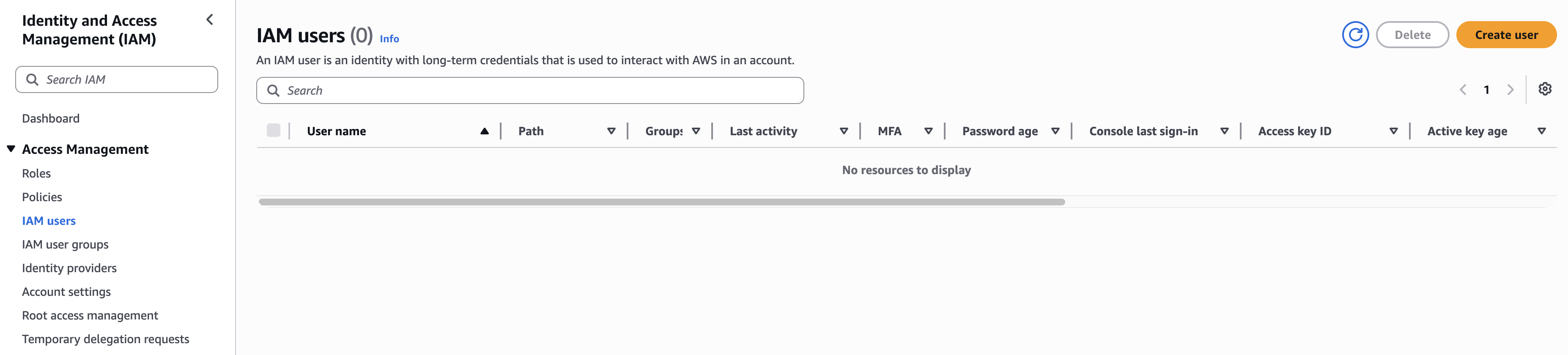Go to next page of users
The image size is (1568, 355).
[x=1510, y=90]
